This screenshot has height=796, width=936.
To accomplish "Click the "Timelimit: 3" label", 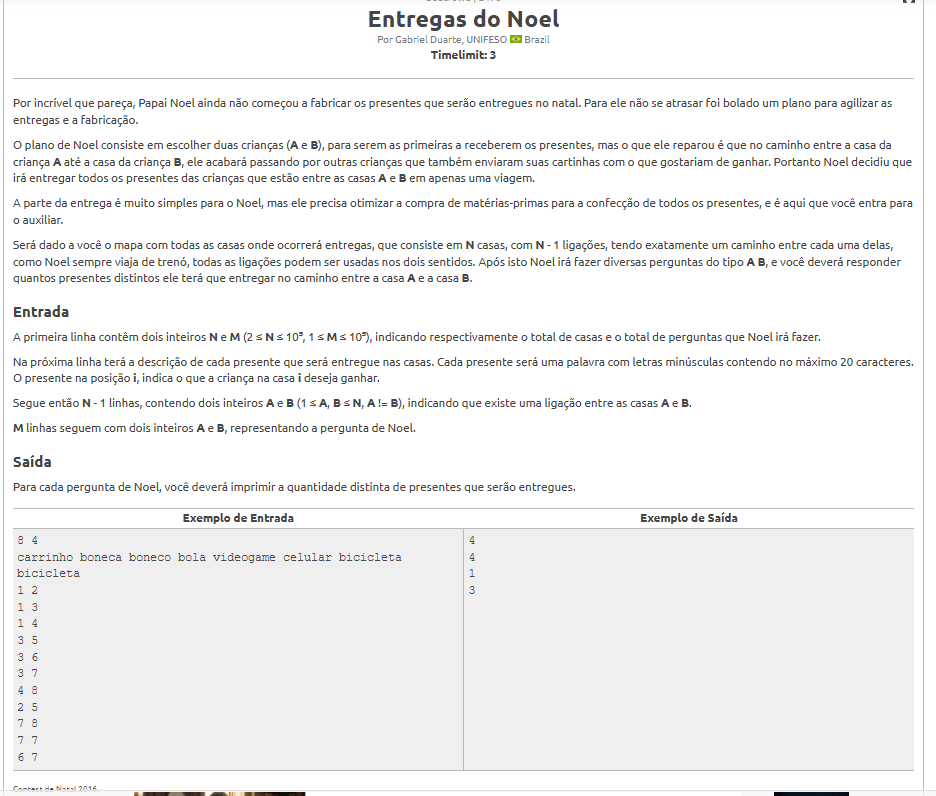I will tap(463, 55).
